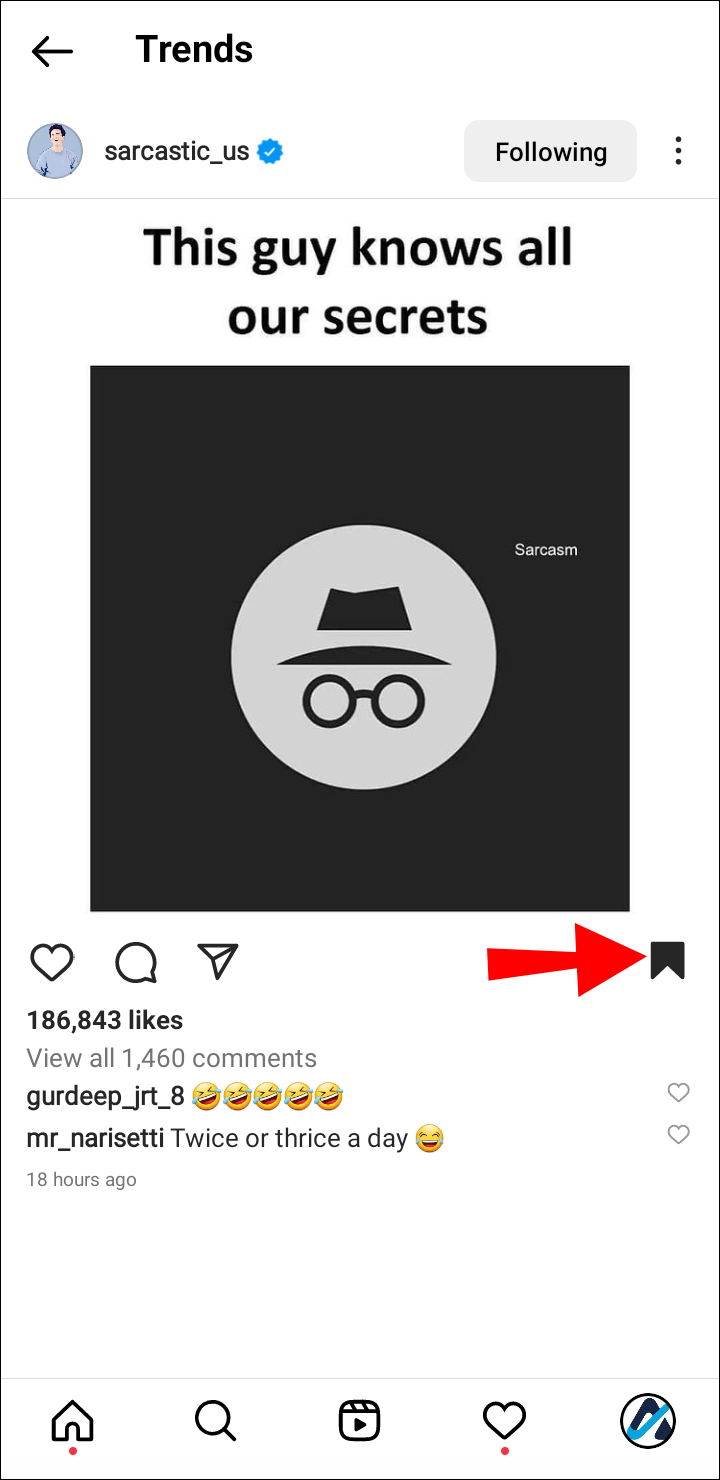Open comments with the speech bubble icon
720x1480 pixels.
pos(135,962)
